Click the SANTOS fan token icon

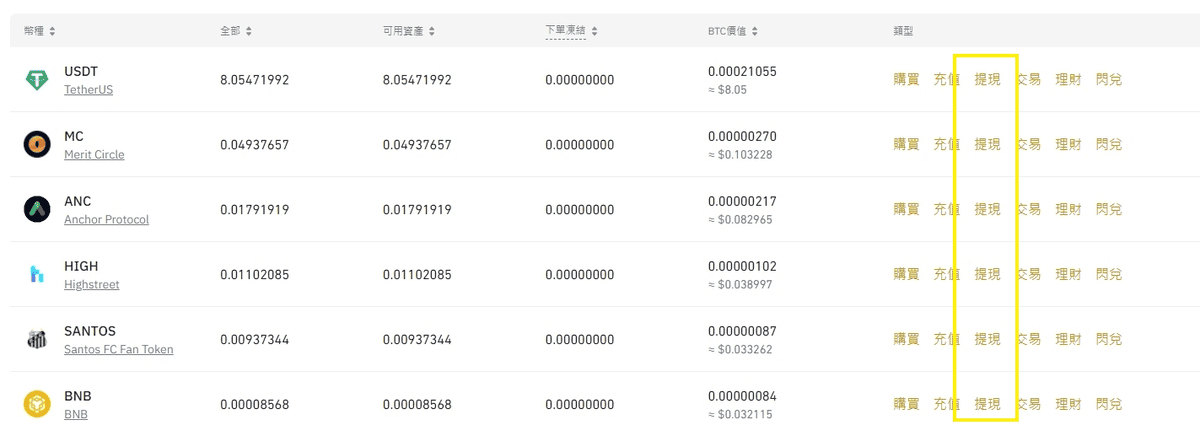(x=37, y=340)
